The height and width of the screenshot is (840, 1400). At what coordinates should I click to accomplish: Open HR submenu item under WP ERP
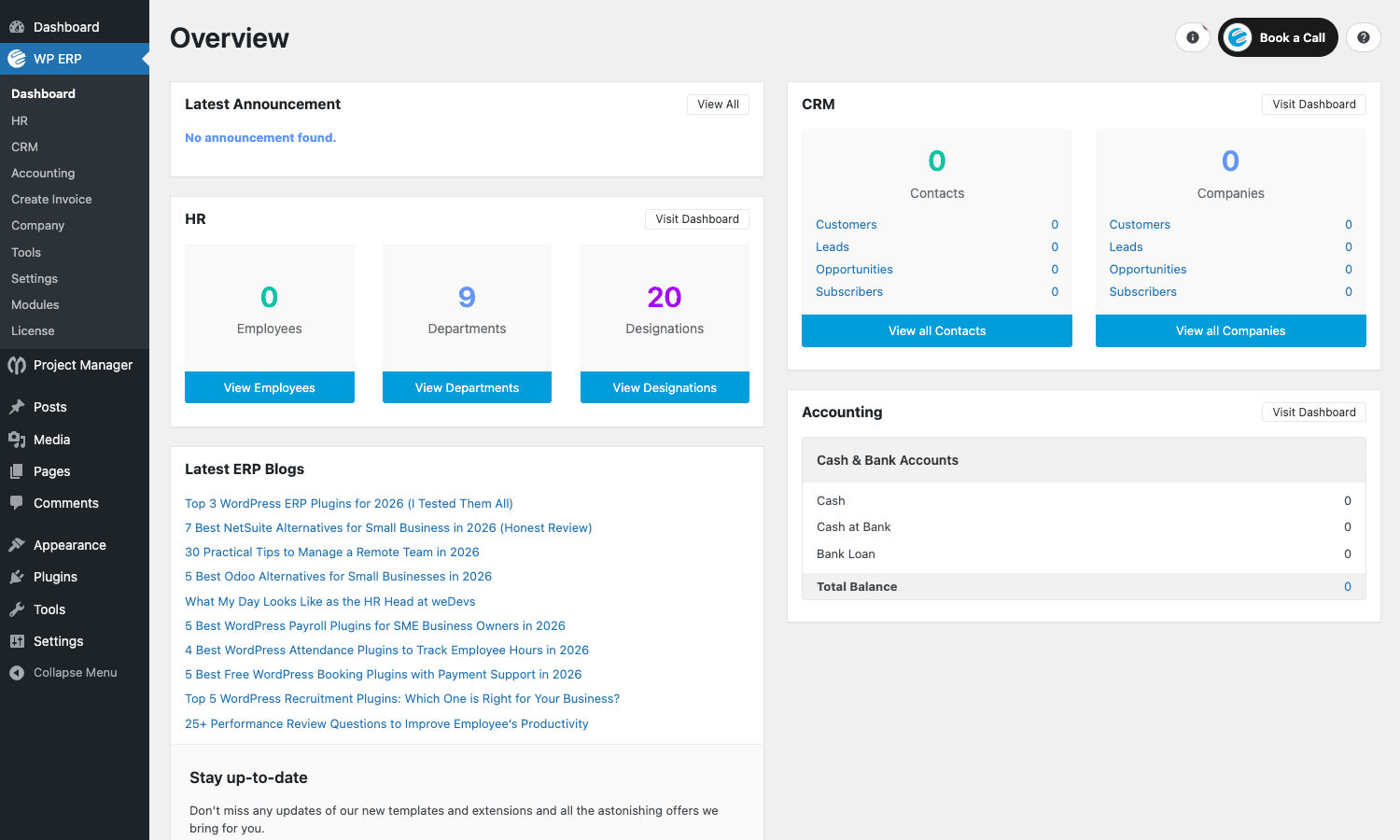[x=20, y=120]
